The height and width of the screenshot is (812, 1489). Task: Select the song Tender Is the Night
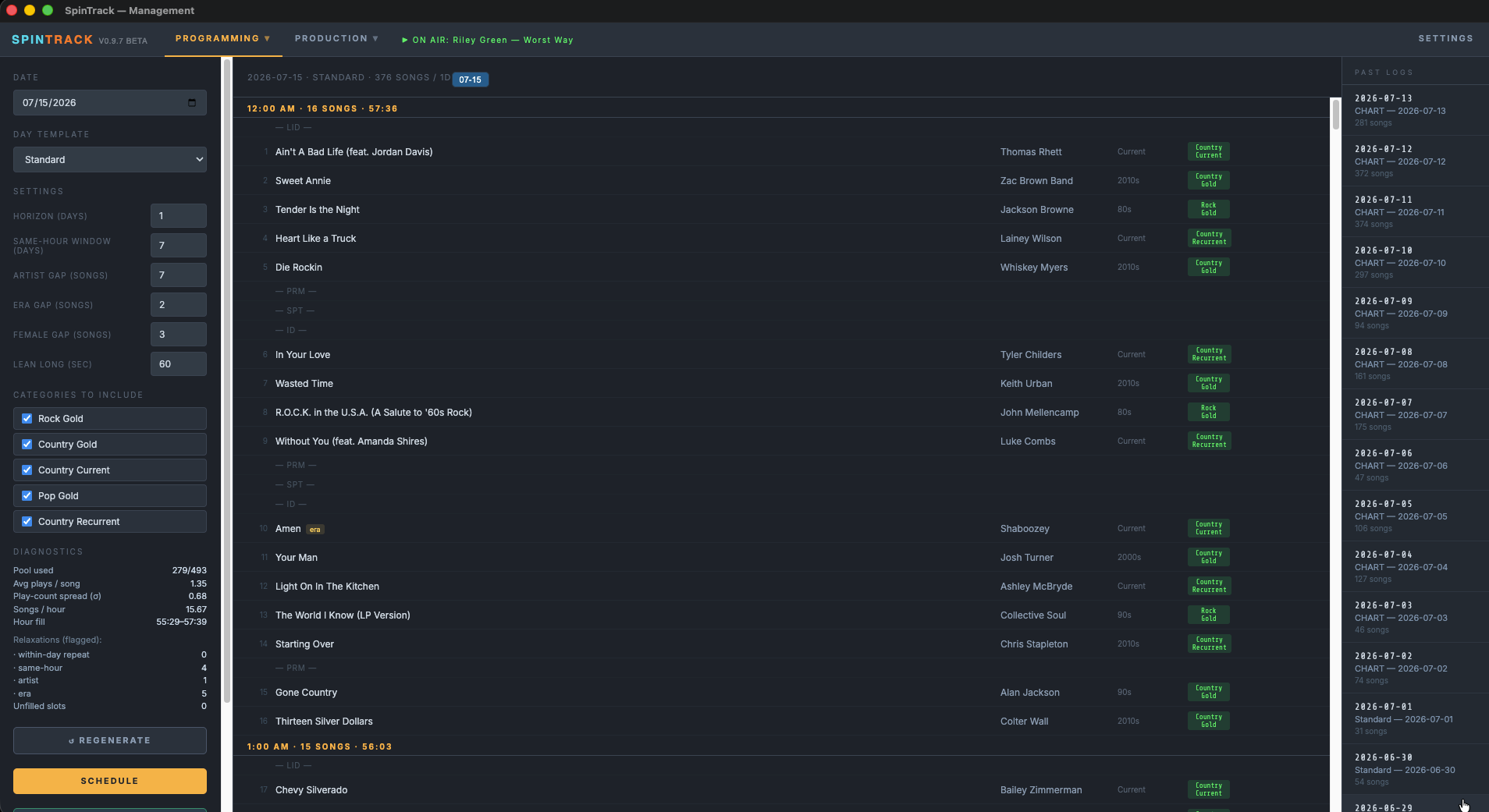[317, 210]
